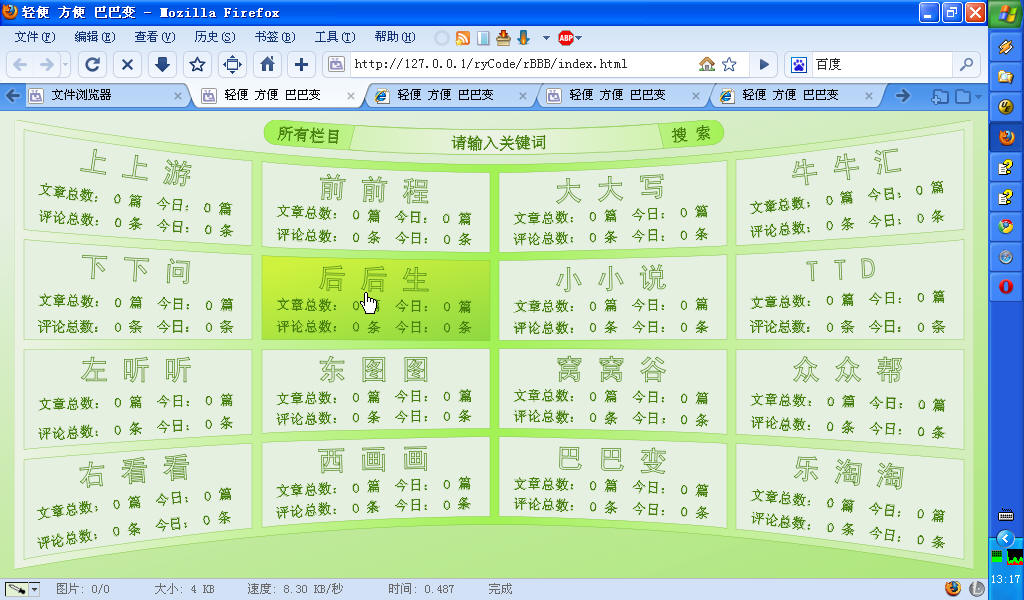Open the Baidu search engine selector
1024x600 pixels.
pos(799,64)
